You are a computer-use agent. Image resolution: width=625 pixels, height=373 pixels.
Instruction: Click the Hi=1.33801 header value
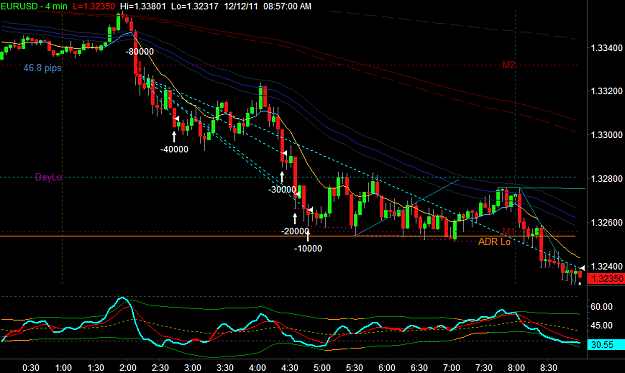[x=143, y=6]
